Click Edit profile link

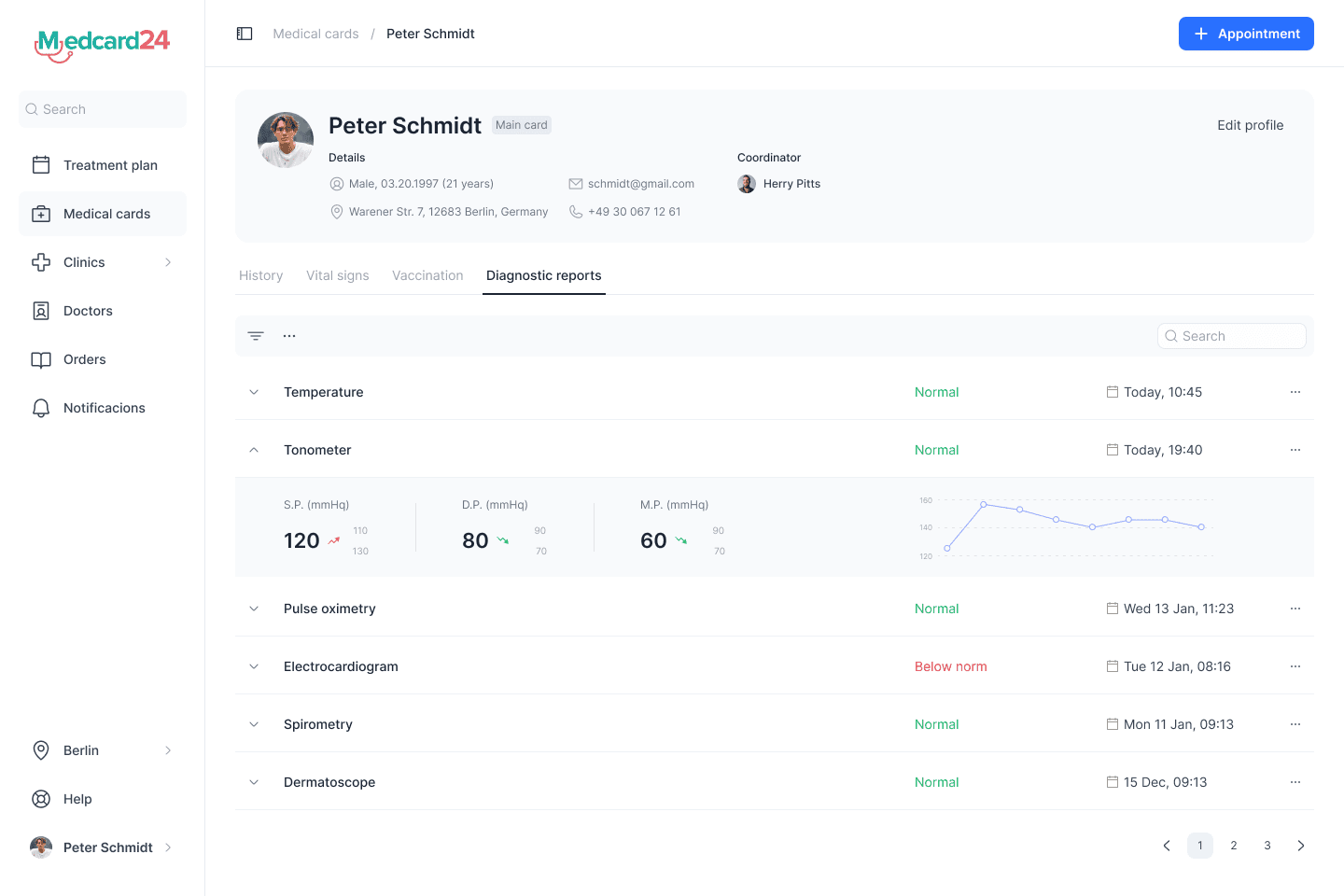pyautogui.click(x=1251, y=125)
